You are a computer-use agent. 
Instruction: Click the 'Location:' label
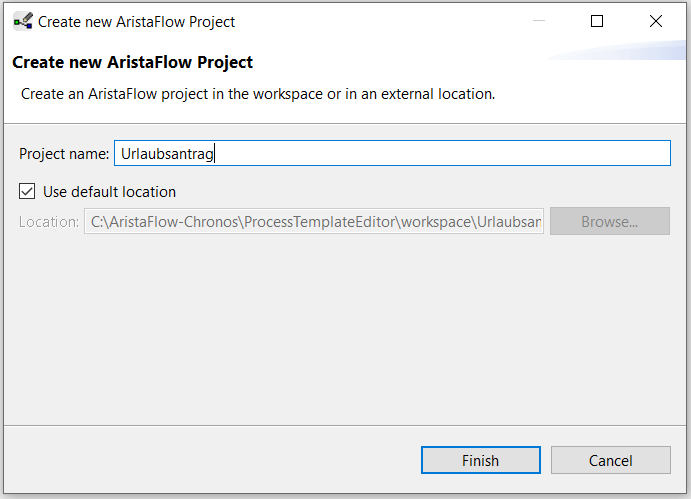click(x=48, y=222)
